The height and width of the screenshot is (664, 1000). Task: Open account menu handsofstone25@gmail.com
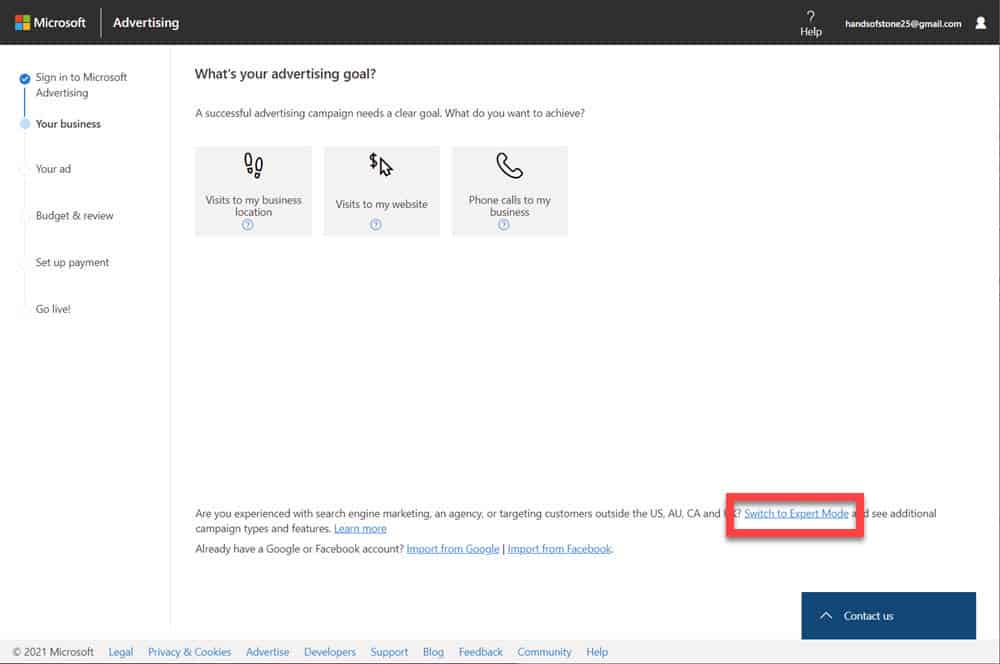click(x=902, y=24)
